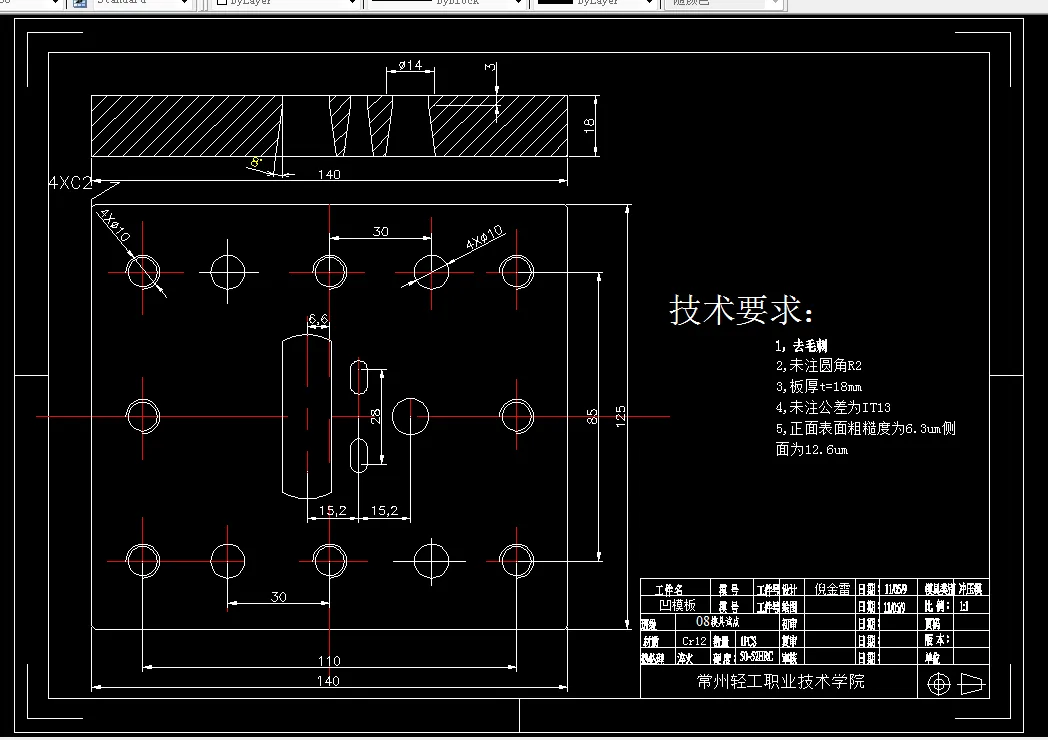Image resolution: width=1048 pixels, height=740 pixels.
Task: Select note 1, 去毛刺
Action: (801, 346)
